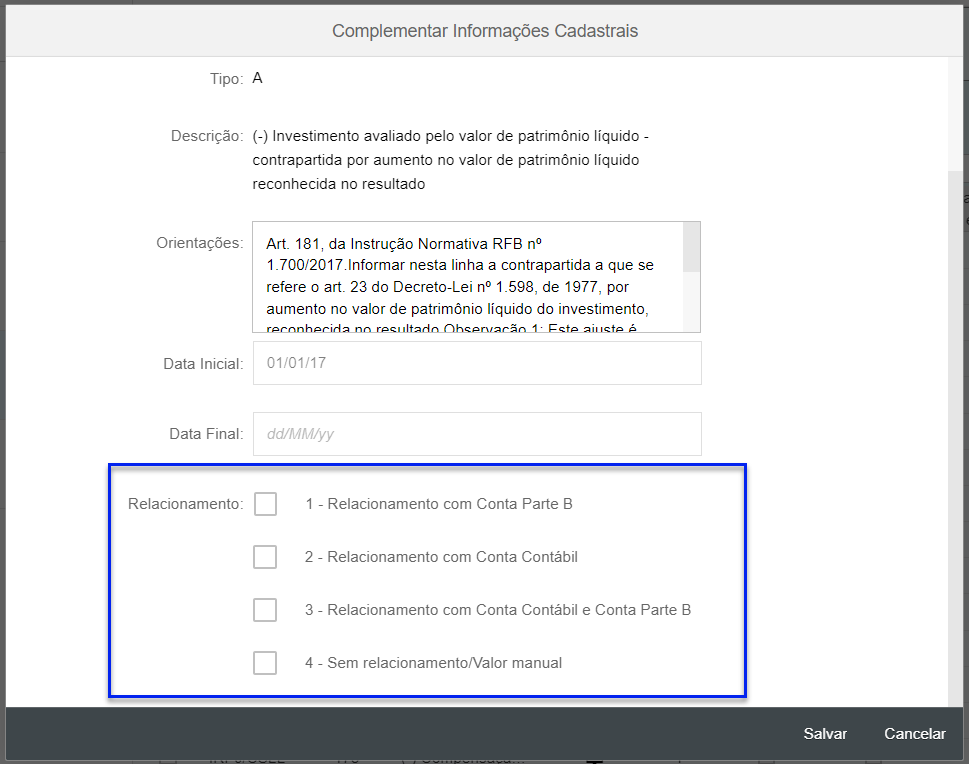Check '2 - Relacionamento com Conta Contábil'
The height and width of the screenshot is (764, 969).
click(265, 557)
